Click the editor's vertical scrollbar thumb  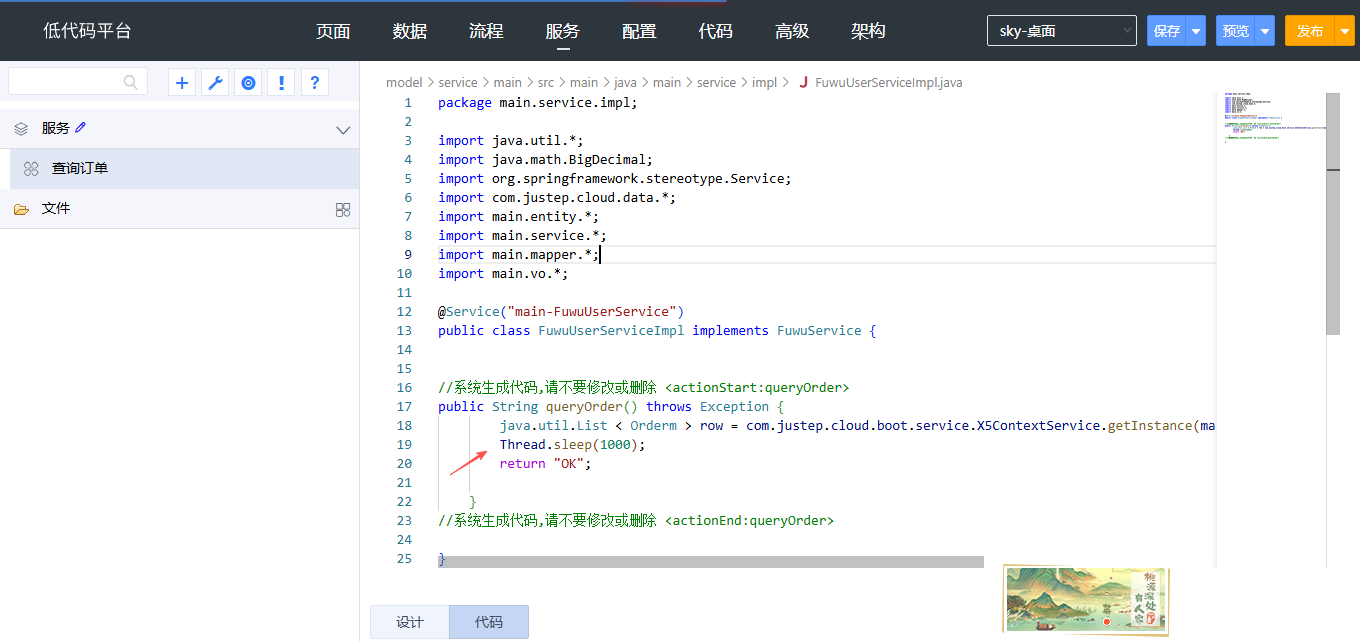point(1332,213)
